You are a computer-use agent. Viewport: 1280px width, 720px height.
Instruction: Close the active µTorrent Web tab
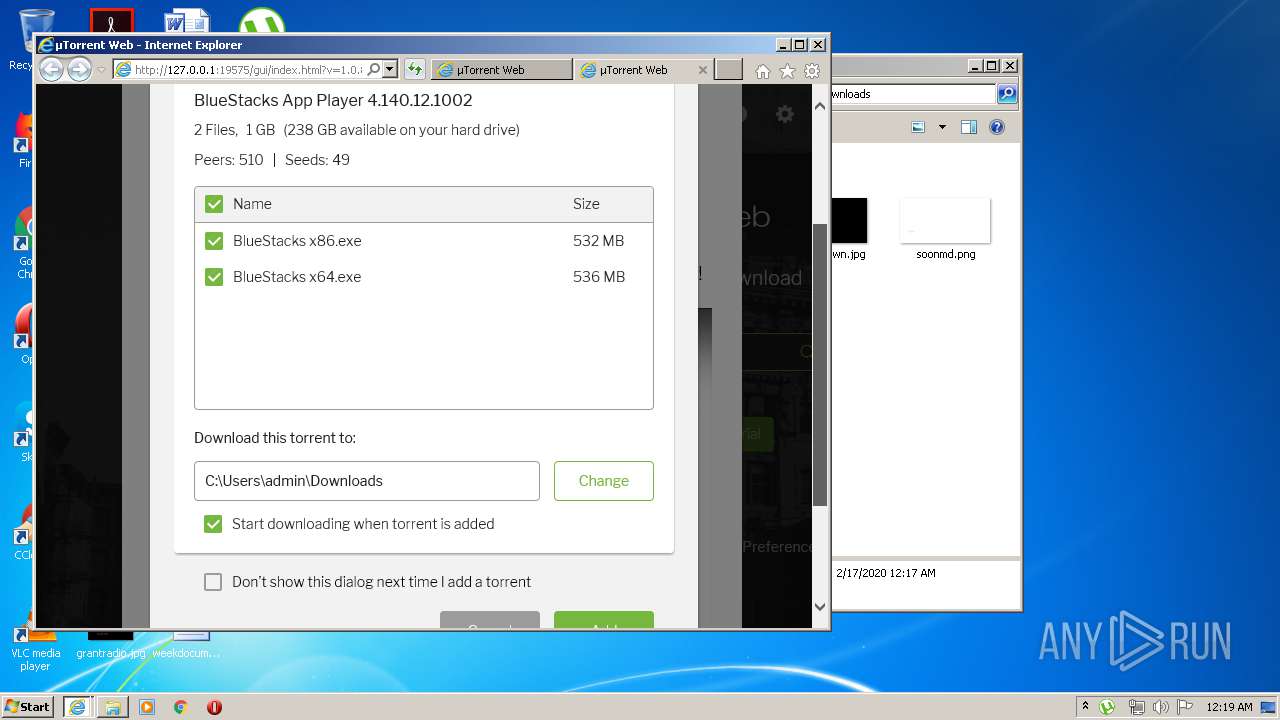(x=702, y=70)
